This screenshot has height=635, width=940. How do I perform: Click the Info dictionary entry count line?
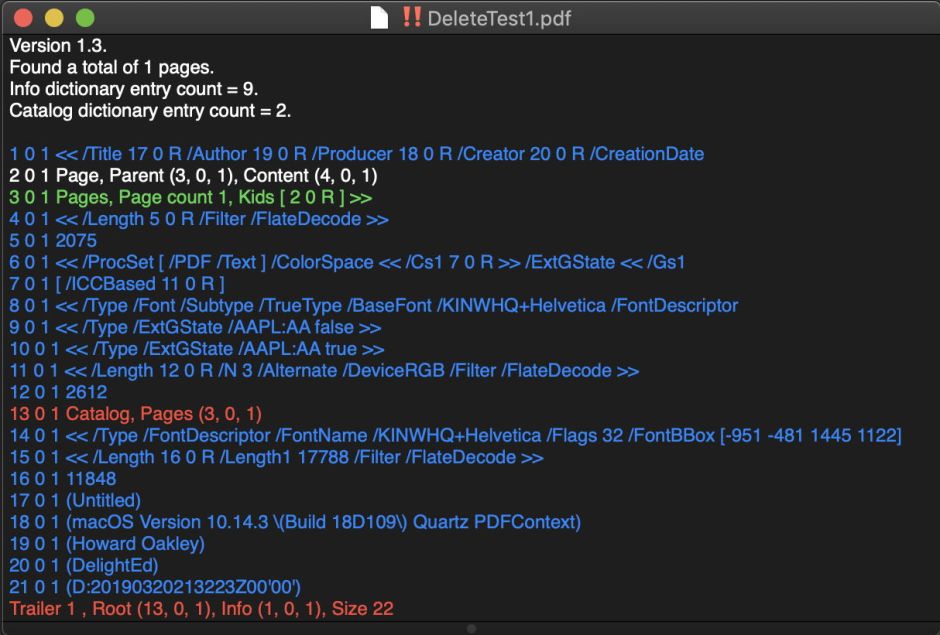tap(134, 89)
